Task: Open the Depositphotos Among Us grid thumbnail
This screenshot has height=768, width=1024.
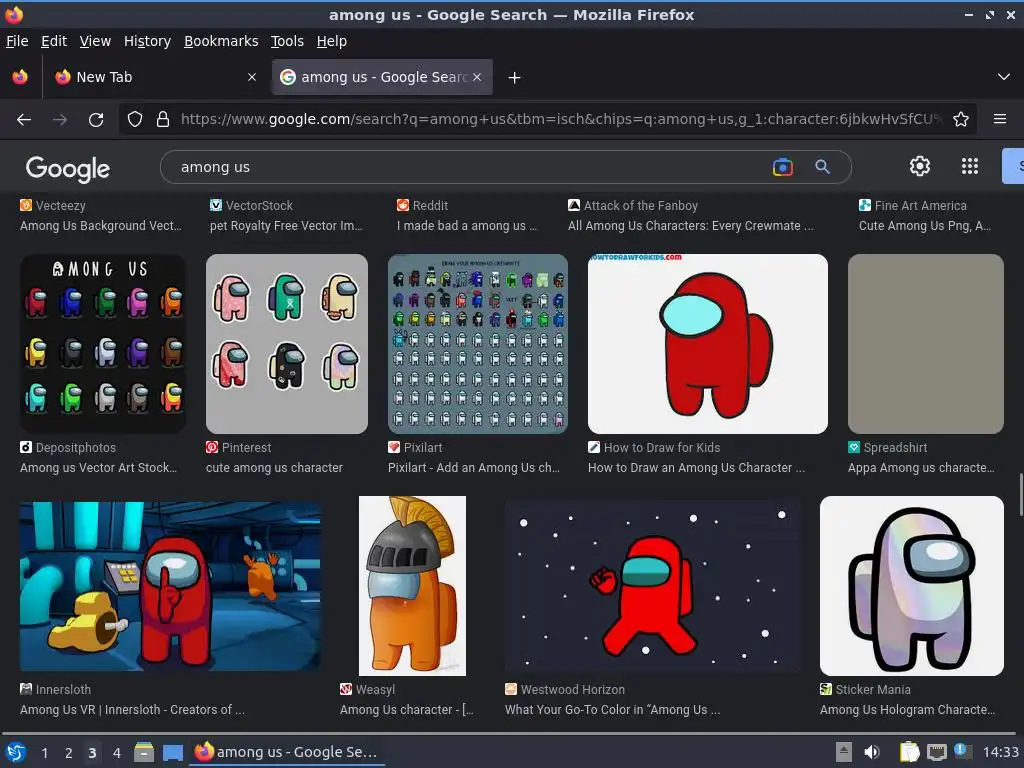Action: (103, 344)
